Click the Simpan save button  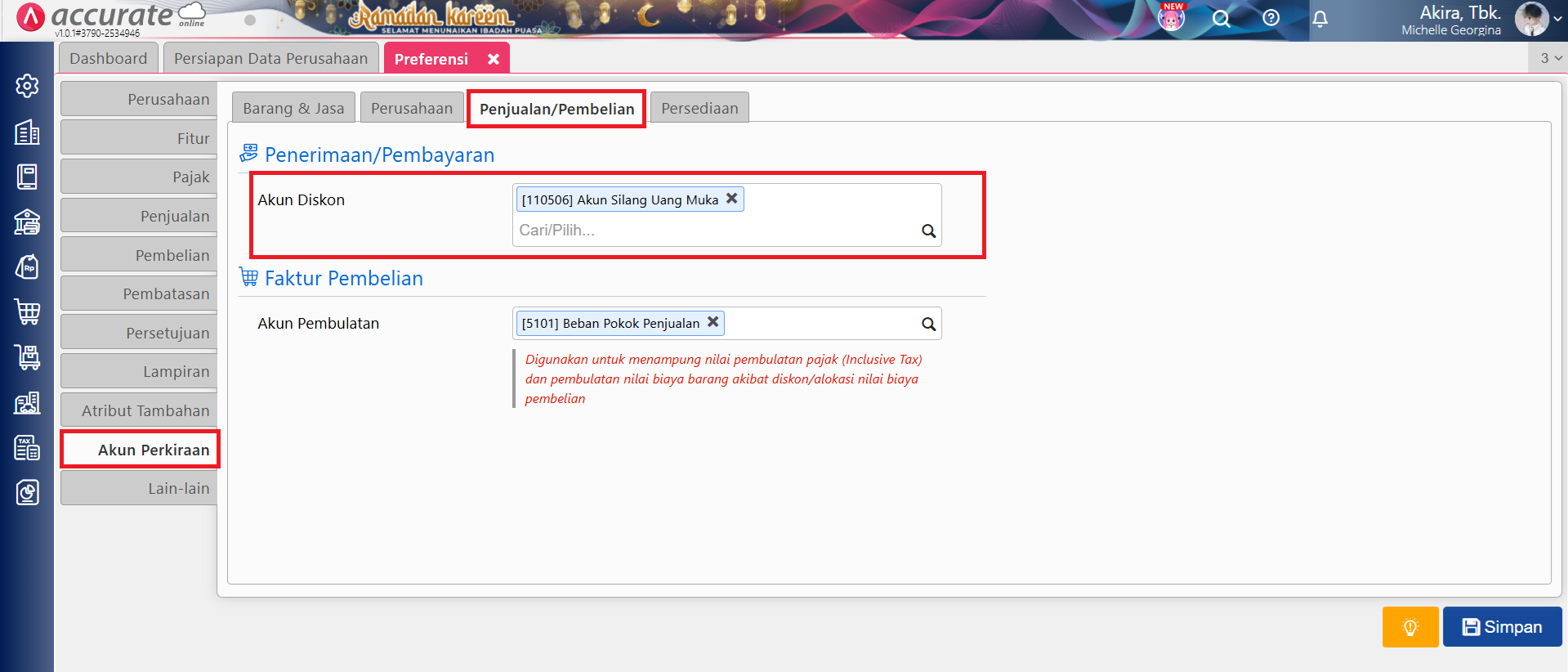tap(1502, 627)
